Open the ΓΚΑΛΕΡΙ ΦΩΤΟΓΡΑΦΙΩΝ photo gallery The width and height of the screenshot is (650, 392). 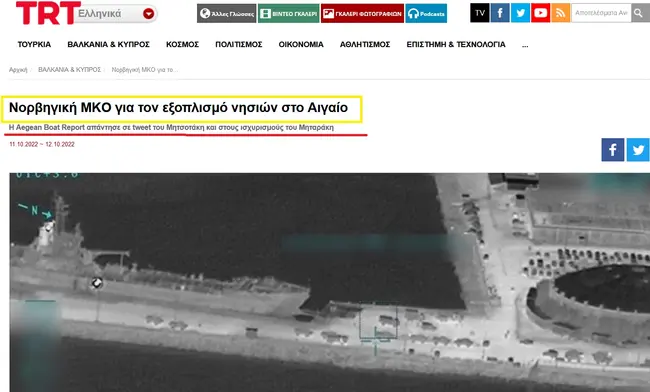click(x=362, y=14)
